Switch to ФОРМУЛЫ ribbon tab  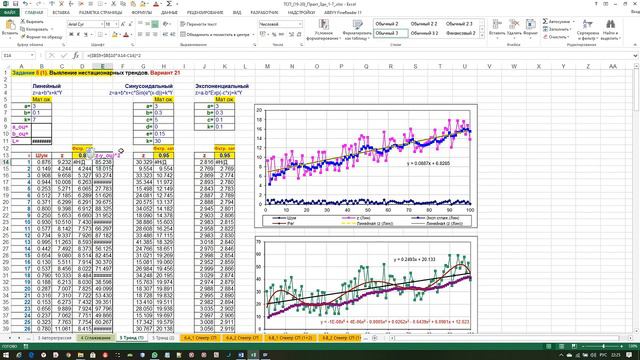click(x=142, y=13)
